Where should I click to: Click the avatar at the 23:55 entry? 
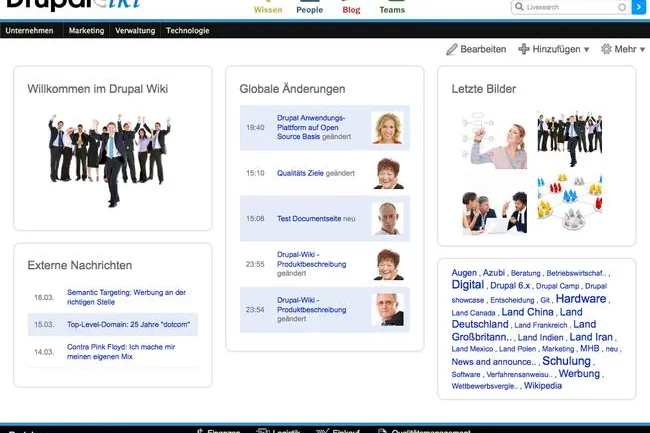[388, 264]
